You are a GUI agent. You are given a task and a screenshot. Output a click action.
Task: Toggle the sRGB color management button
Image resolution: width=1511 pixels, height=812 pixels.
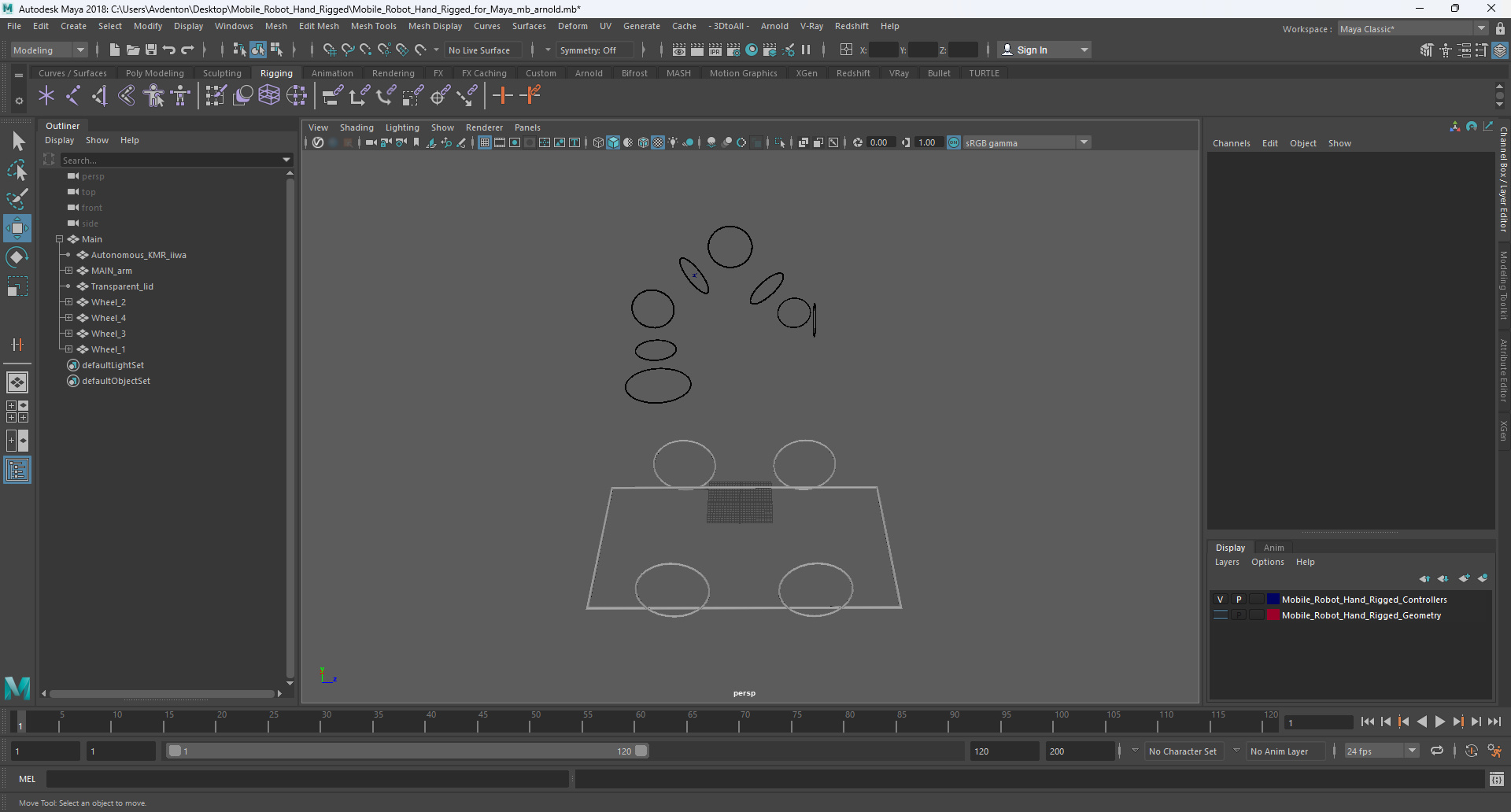pyautogui.click(x=954, y=142)
